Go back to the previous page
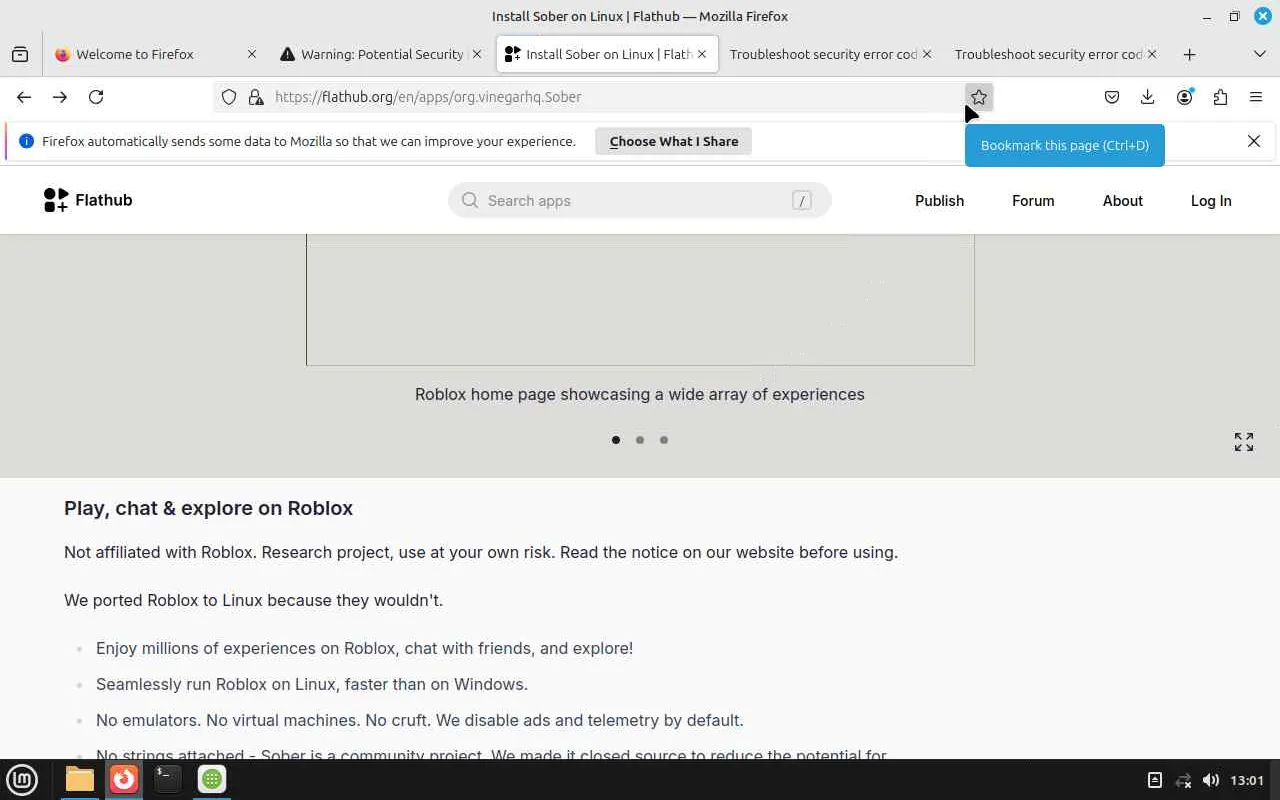The image size is (1280, 800). point(24,97)
